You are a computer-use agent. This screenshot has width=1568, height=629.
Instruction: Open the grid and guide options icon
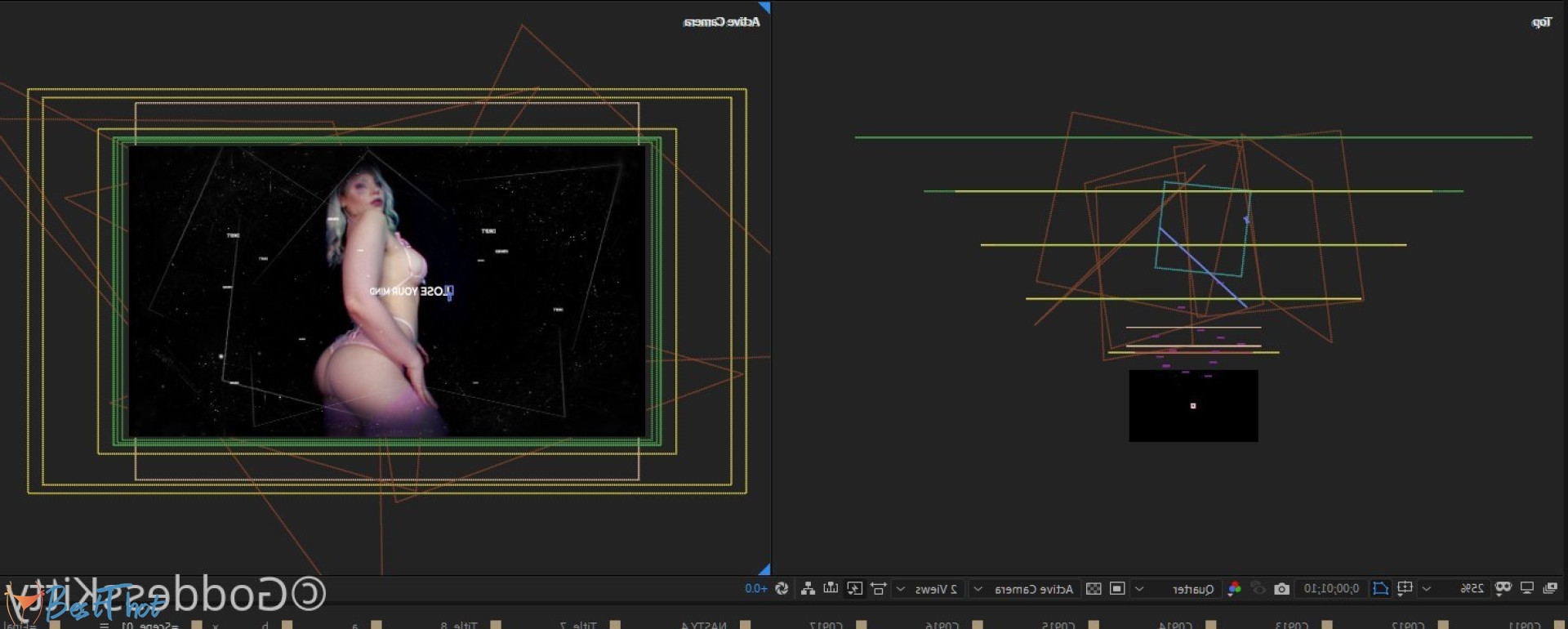(1405, 589)
